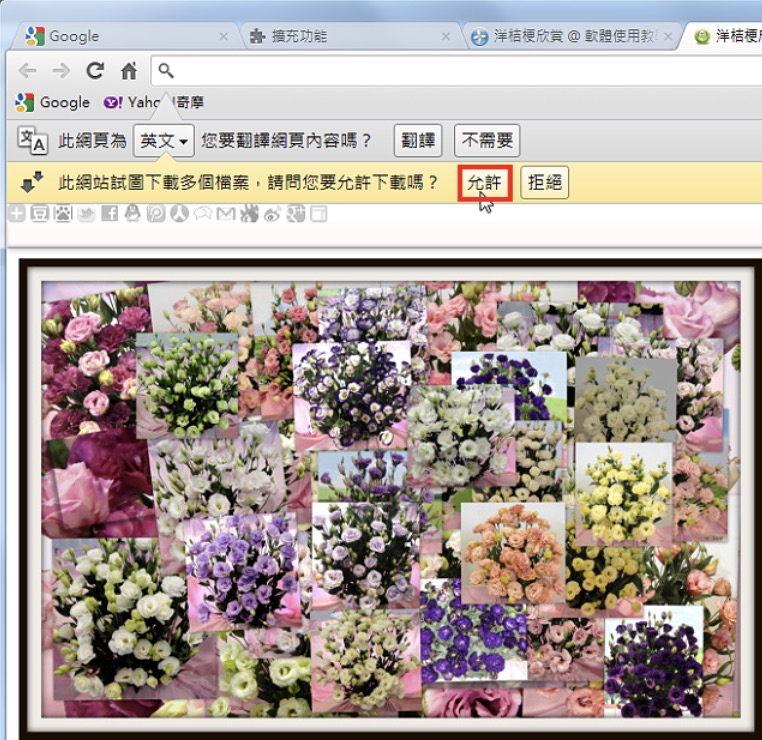Click the 翻譯 translate button

418,141
